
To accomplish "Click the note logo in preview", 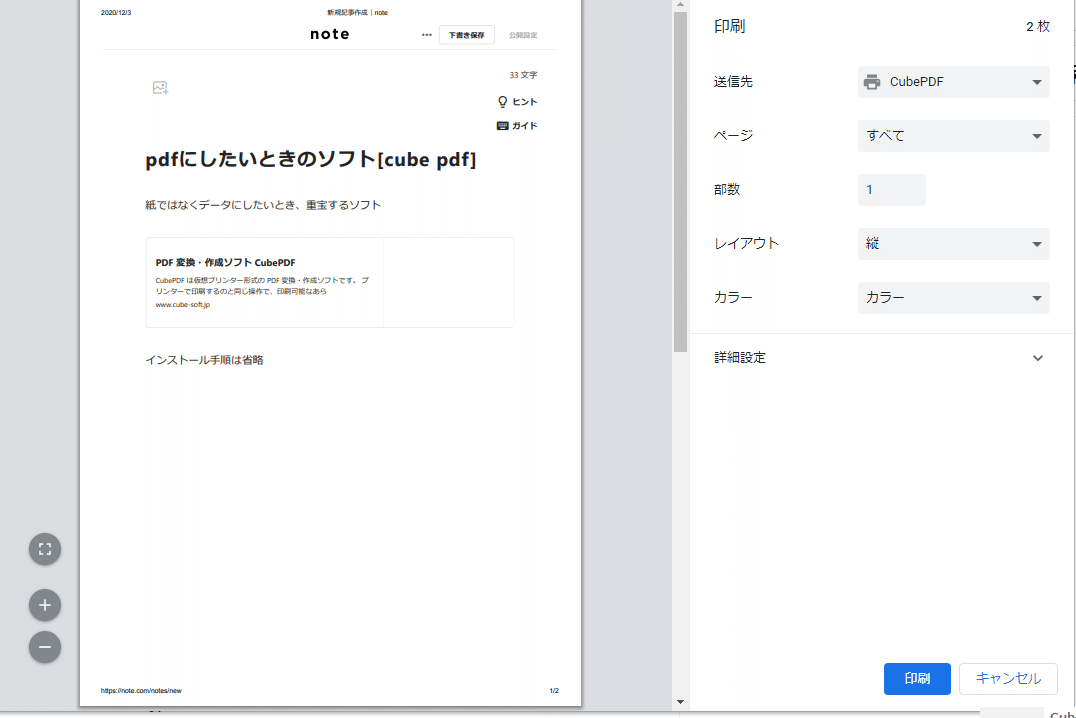I will (x=329, y=34).
